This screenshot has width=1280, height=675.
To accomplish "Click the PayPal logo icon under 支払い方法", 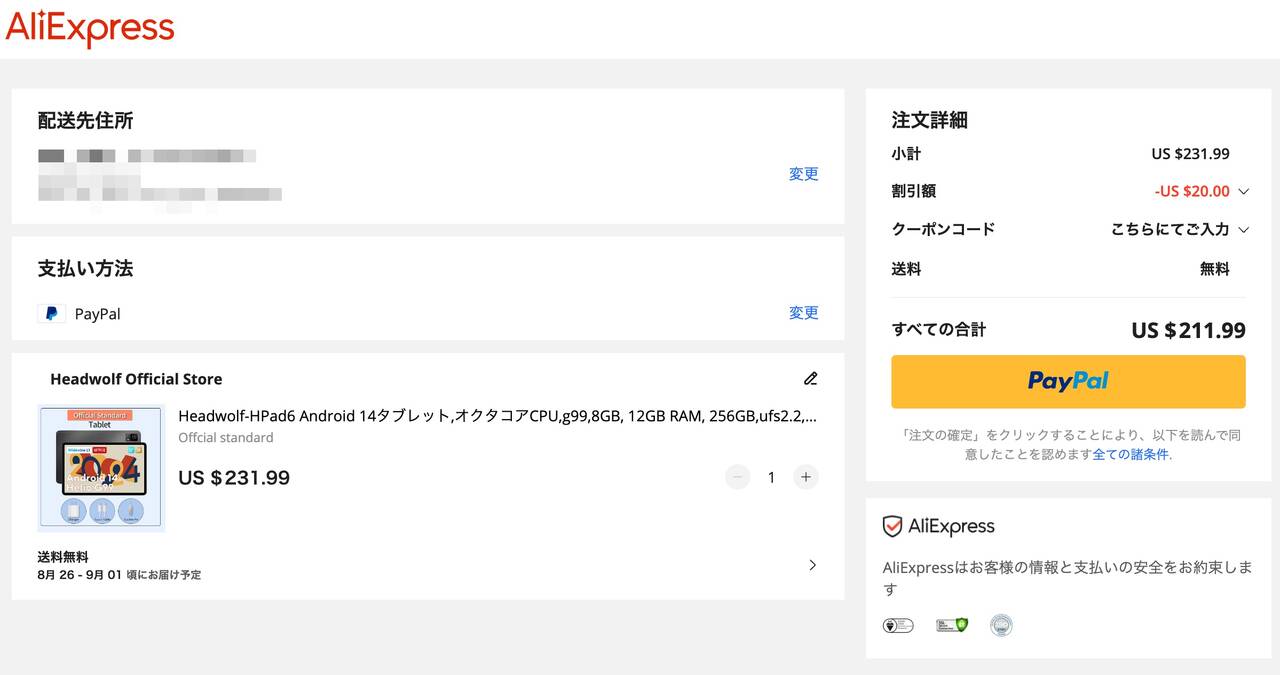I will (x=51, y=314).
